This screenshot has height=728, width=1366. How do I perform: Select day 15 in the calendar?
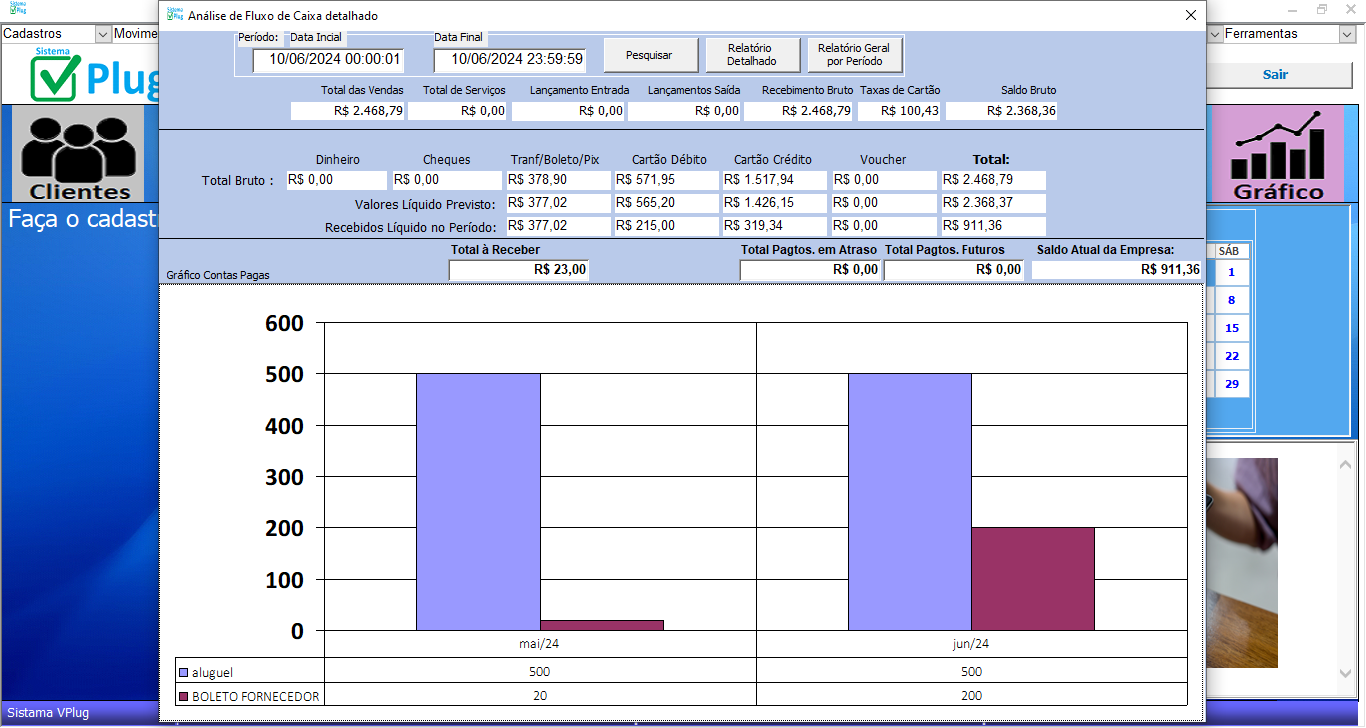pos(1231,328)
